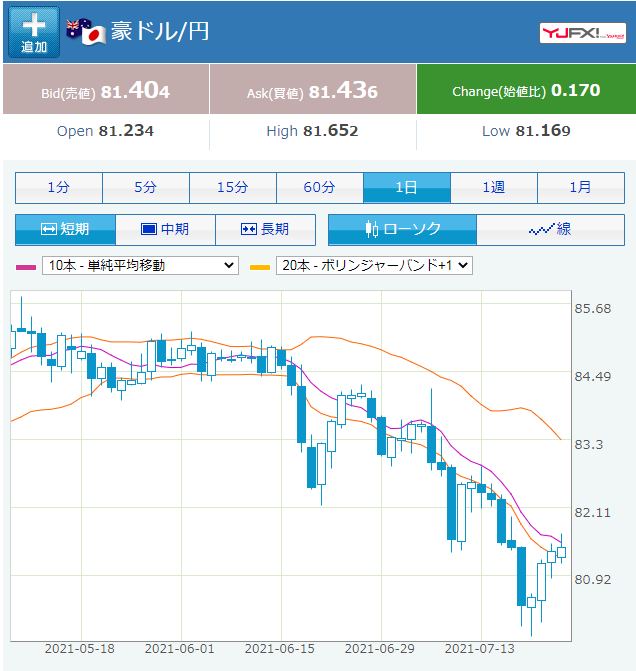Toggle the 中期 mid-range view
Image resolution: width=636 pixels, height=671 pixels.
(x=165, y=230)
